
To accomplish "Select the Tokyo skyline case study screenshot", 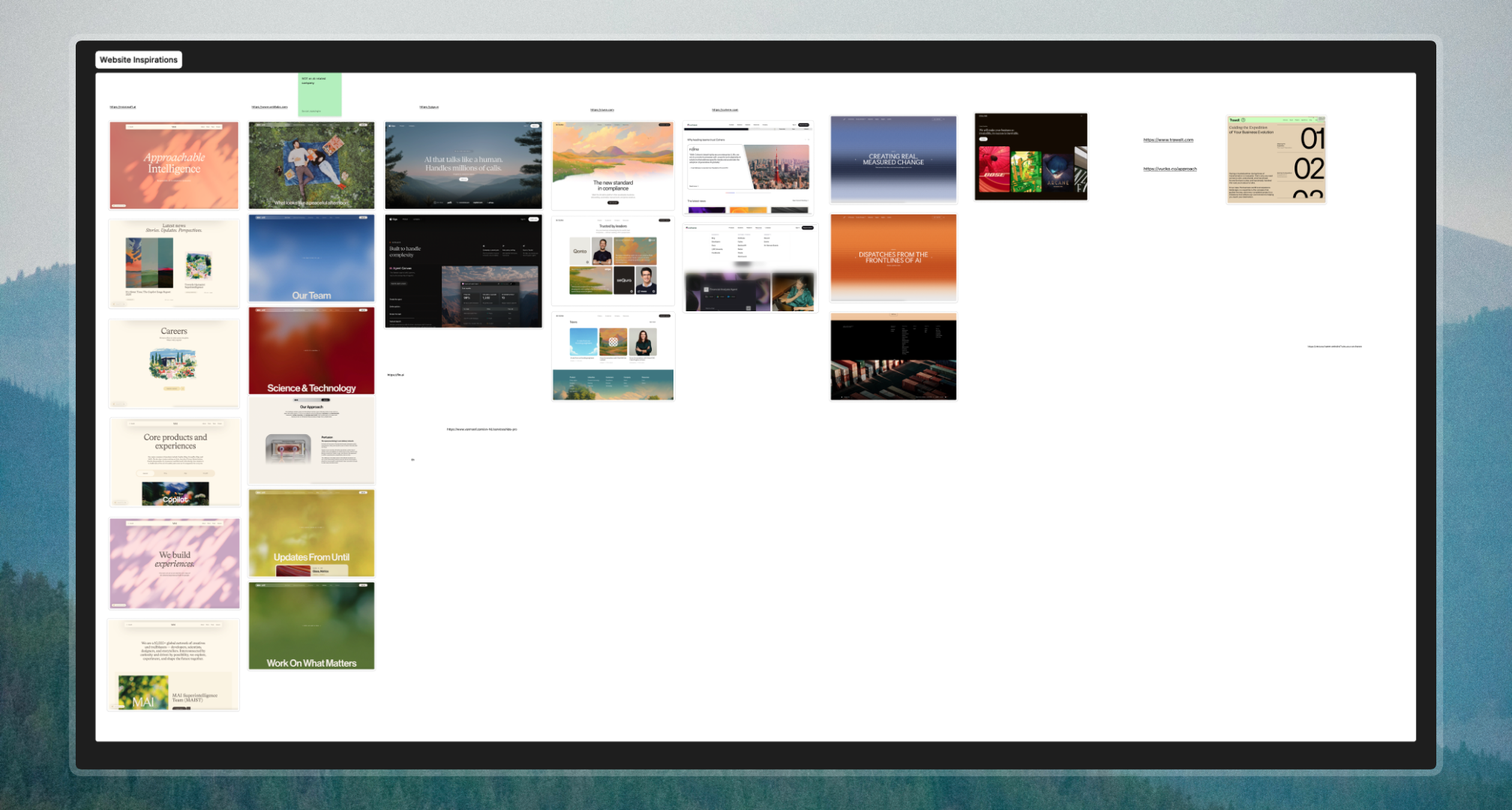I will pos(748,168).
